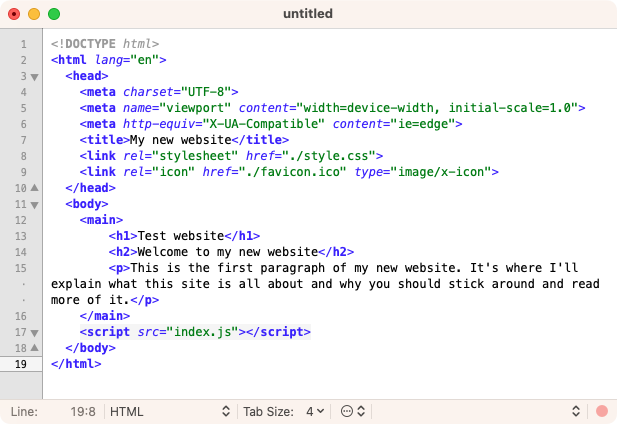Click the h1 Test website text

point(181,236)
